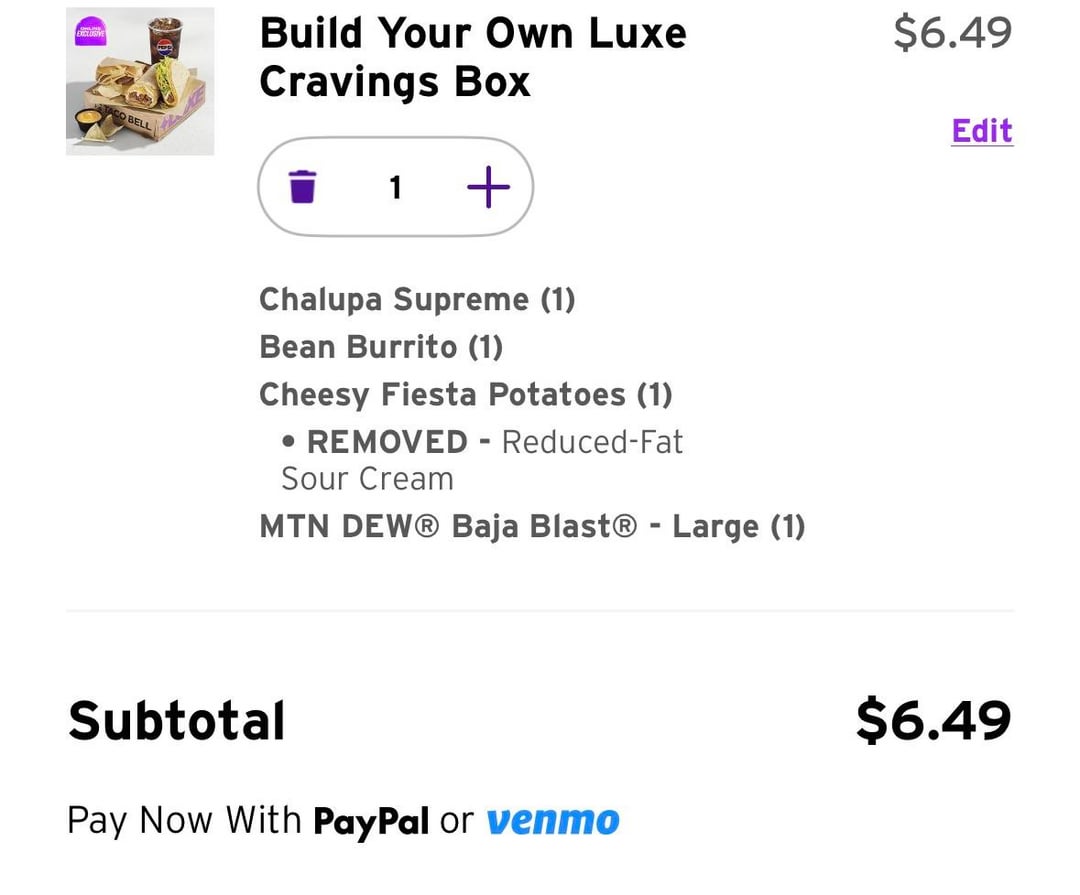Tap the Pay Now With text
This screenshot has width=1080, height=895.
click(184, 821)
